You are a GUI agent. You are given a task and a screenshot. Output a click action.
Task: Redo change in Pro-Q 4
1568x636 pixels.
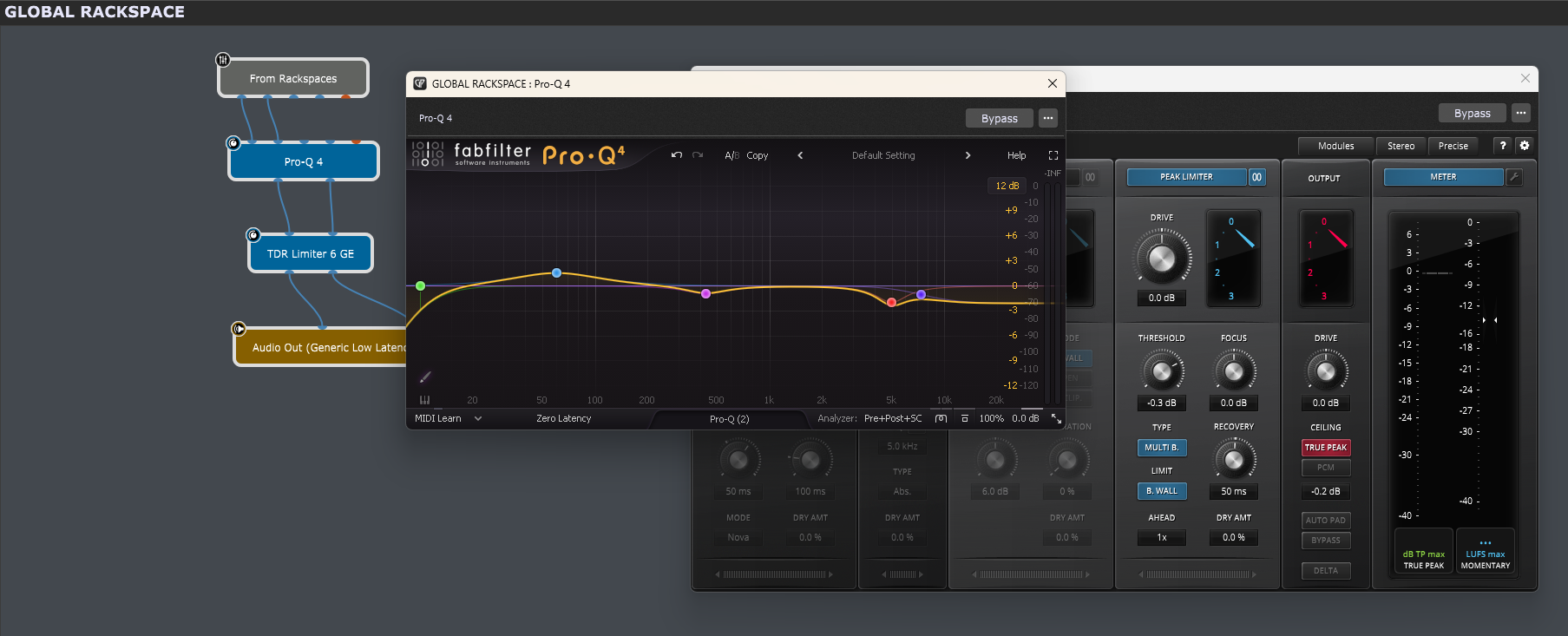pos(698,155)
